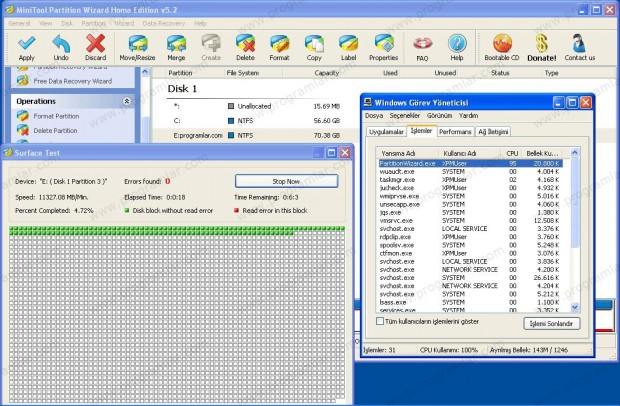Sort by Kullanıcı Adı column header

[x=470, y=153]
